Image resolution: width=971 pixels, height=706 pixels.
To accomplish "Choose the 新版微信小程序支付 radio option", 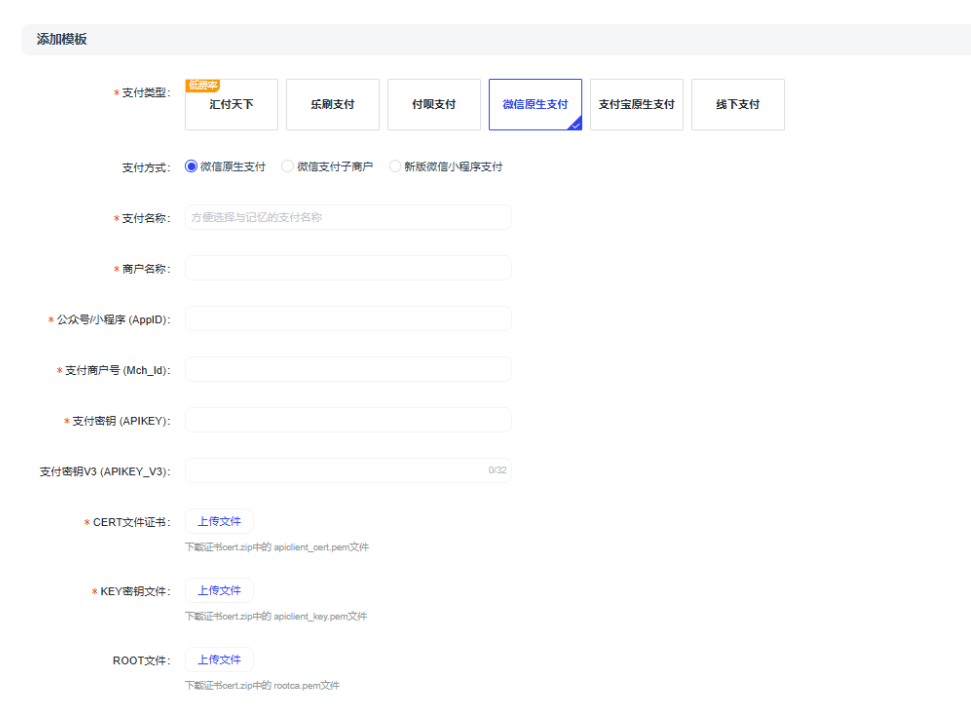I will (395, 167).
